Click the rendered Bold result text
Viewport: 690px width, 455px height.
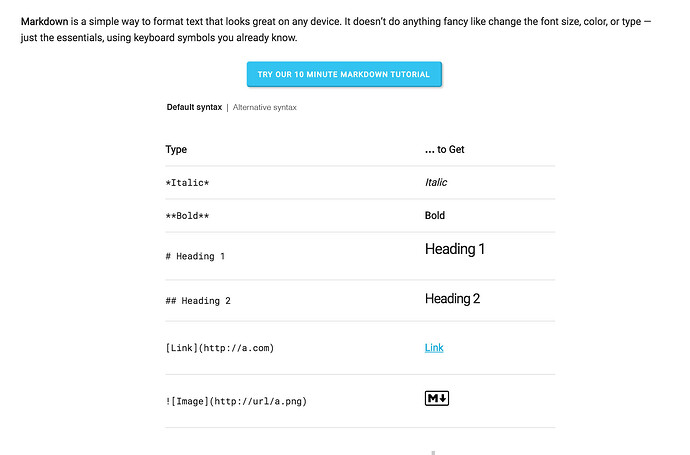coord(435,216)
